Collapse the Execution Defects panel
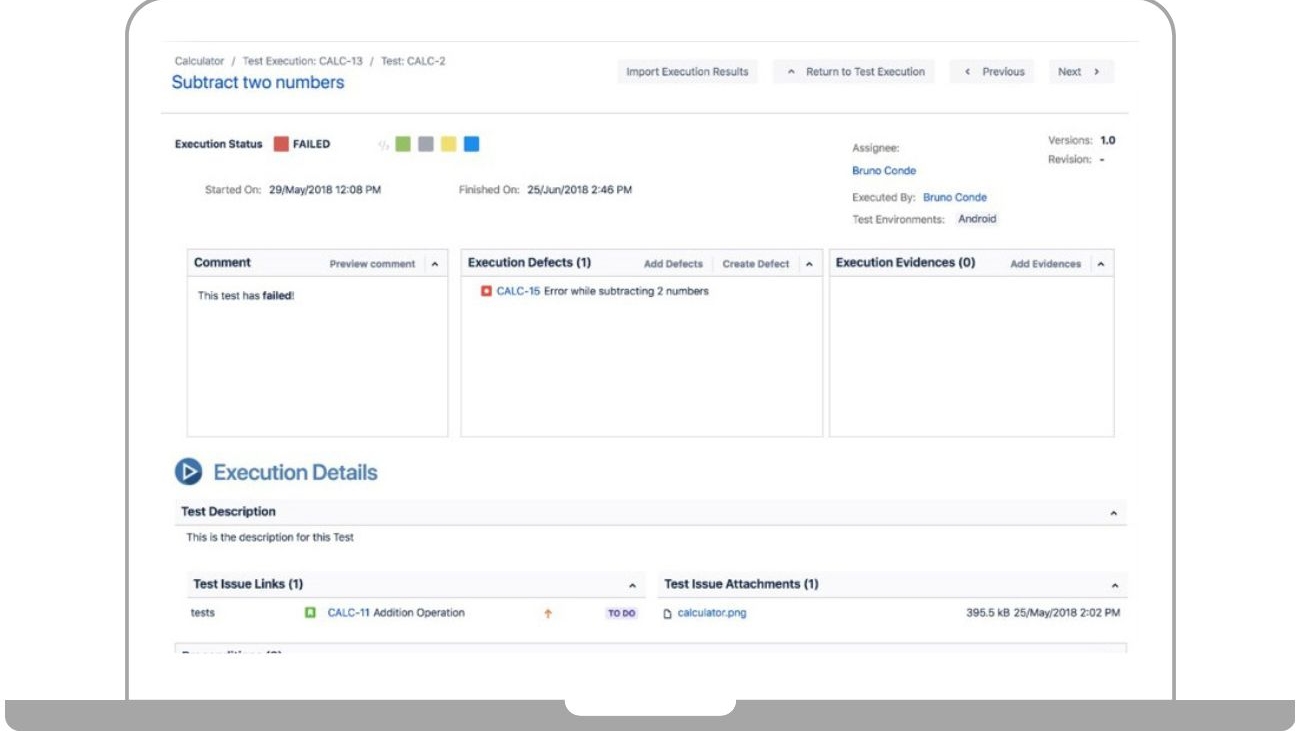 808,264
